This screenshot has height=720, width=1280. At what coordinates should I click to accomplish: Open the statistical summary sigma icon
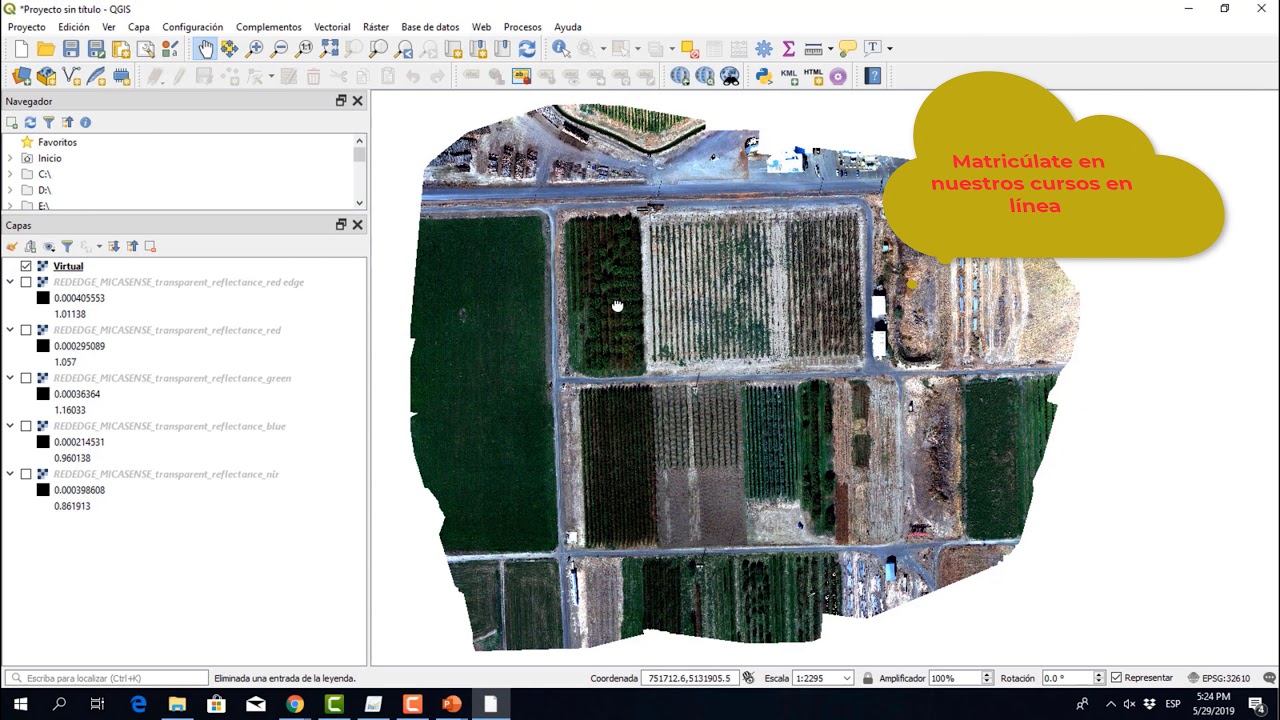pos(788,48)
